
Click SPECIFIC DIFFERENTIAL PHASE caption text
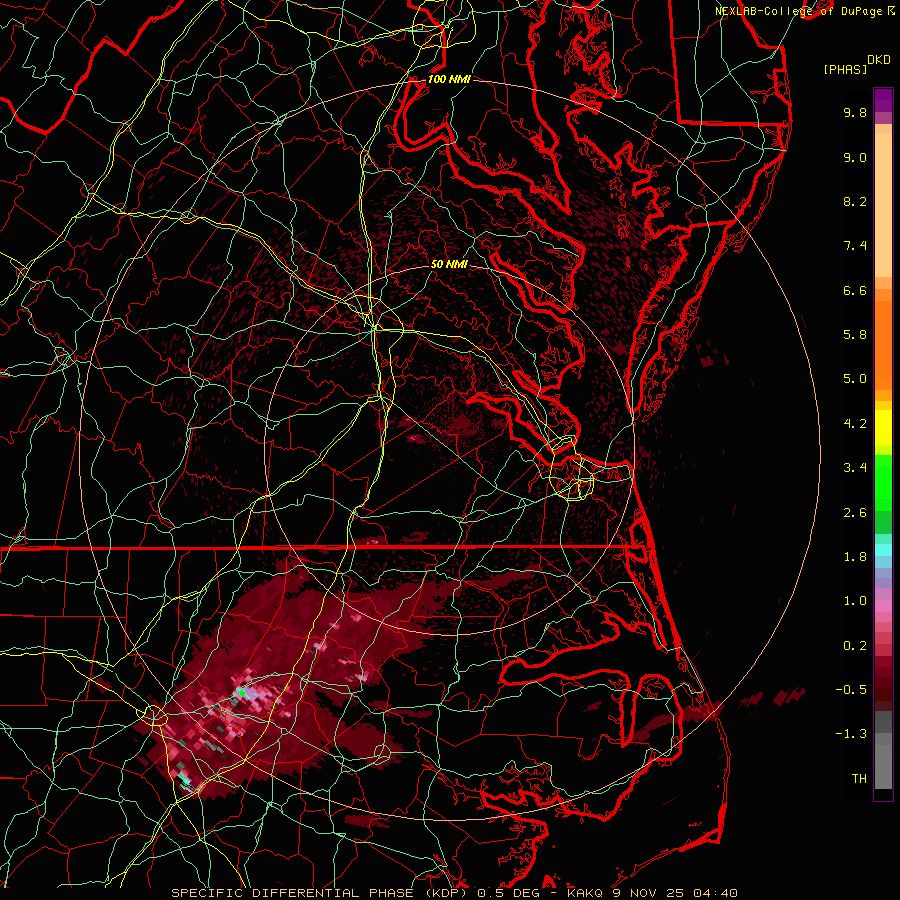[292, 893]
